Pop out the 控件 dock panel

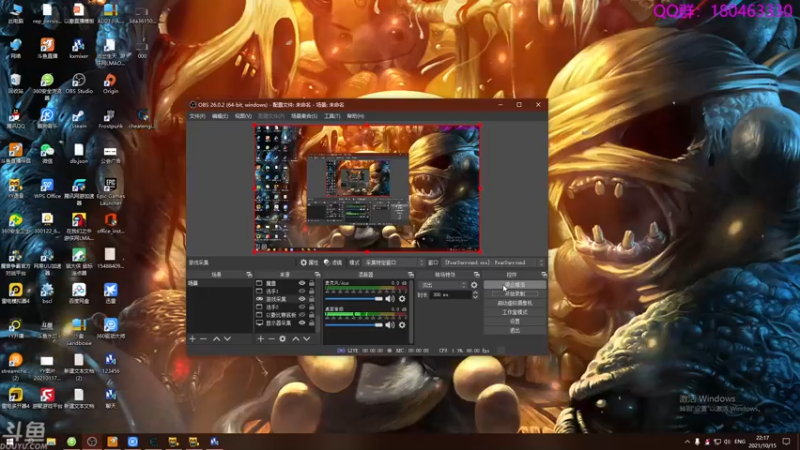(544, 274)
